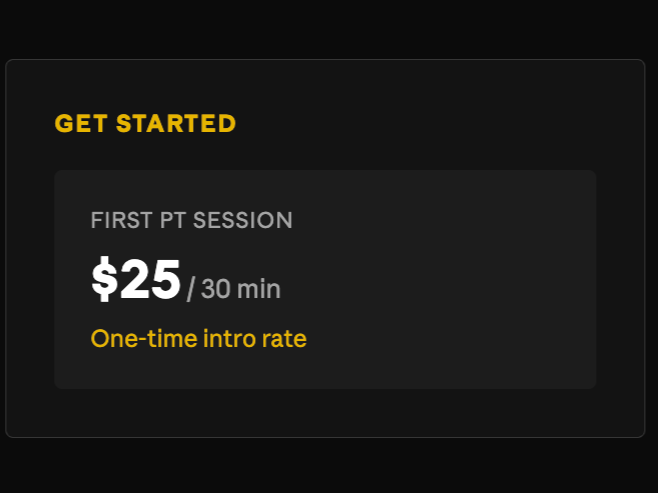
Task: Click the dollar sign in the price
Action: (x=104, y=279)
